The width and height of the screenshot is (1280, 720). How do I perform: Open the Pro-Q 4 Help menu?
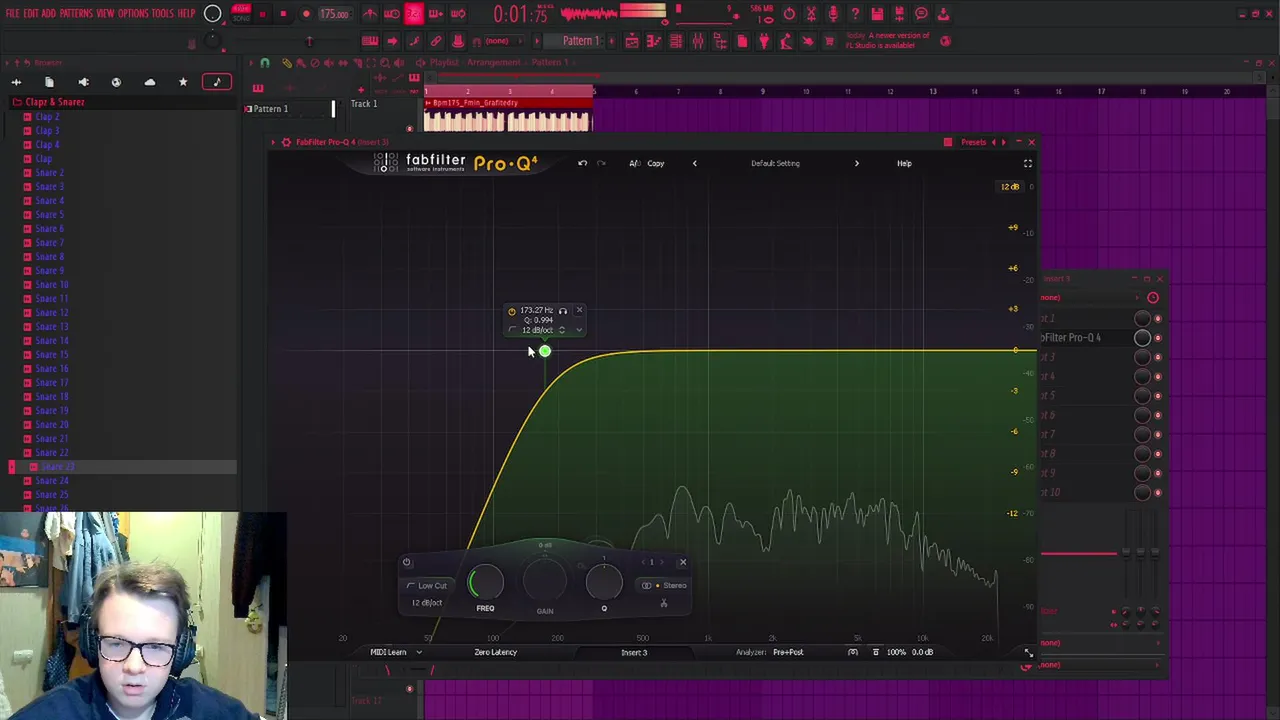904,163
